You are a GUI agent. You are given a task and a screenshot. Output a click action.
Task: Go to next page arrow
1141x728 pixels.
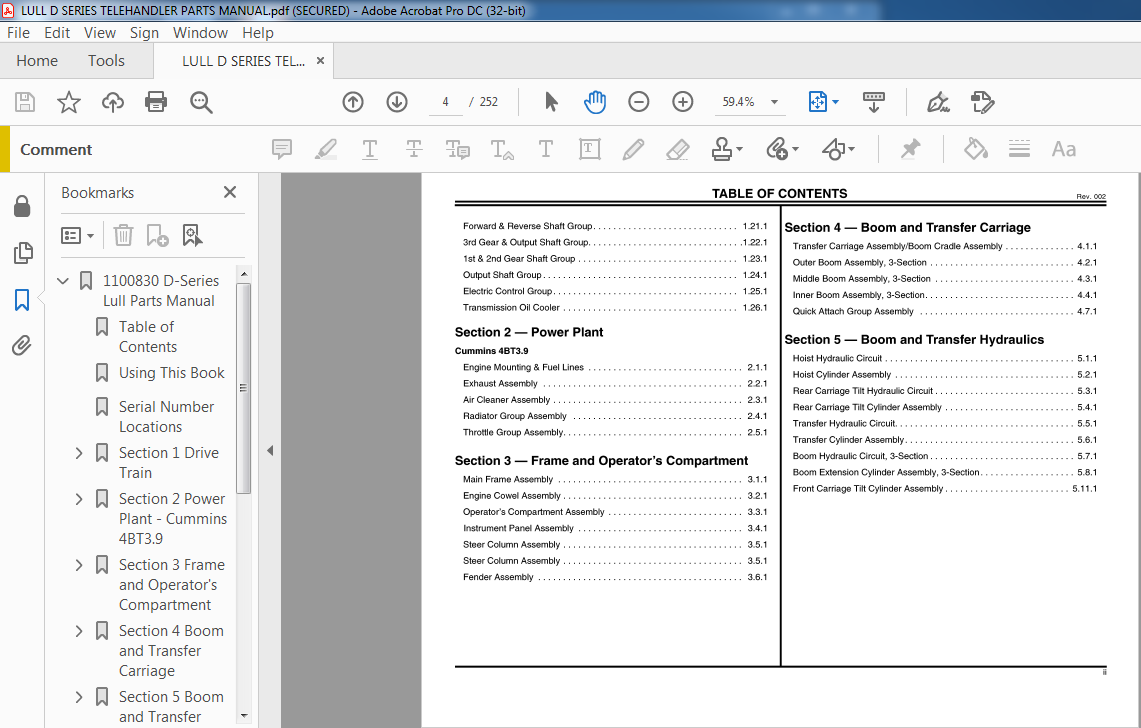[x=397, y=102]
